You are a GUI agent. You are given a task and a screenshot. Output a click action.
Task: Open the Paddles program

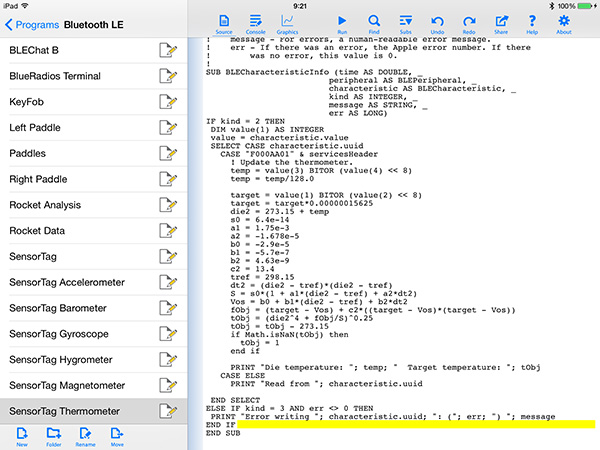tap(94, 153)
